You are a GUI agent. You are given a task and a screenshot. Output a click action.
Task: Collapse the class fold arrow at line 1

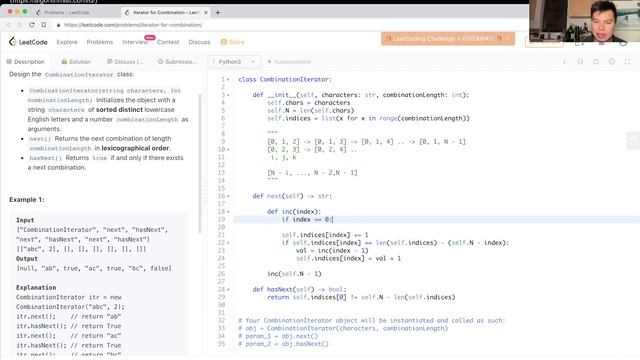228,80
